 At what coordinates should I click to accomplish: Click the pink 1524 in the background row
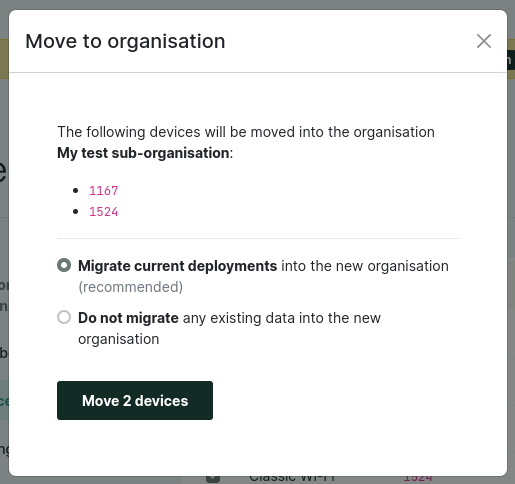[x=418, y=479]
